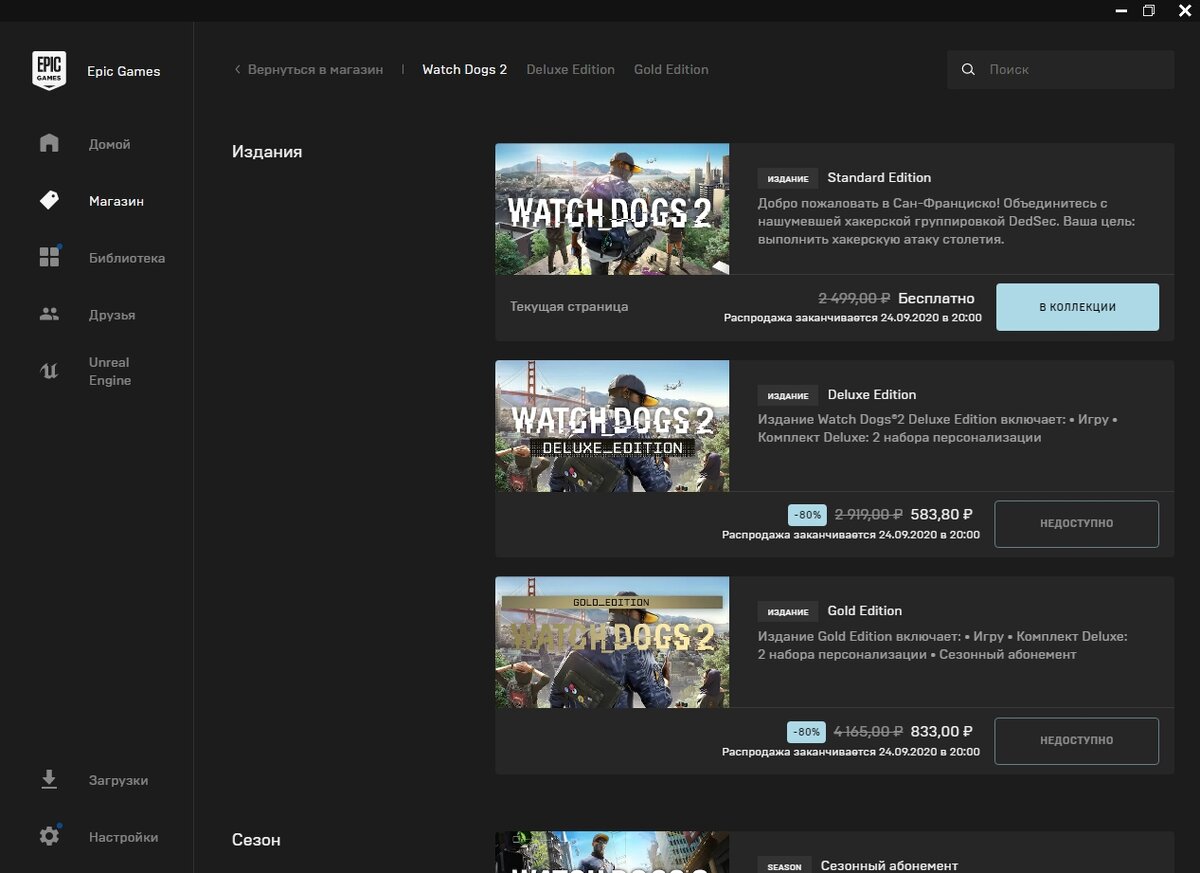Click the -80% badge on Deluxe Edition
Image resolution: width=1200 pixels, height=873 pixels.
pyautogui.click(x=807, y=515)
